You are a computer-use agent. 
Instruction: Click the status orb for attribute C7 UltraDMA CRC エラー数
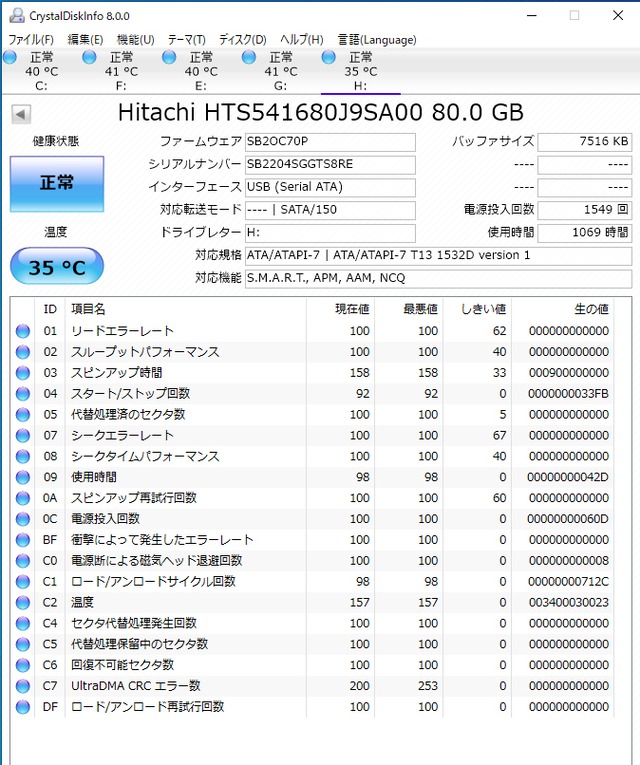pyautogui.click(x=22, y=686)
